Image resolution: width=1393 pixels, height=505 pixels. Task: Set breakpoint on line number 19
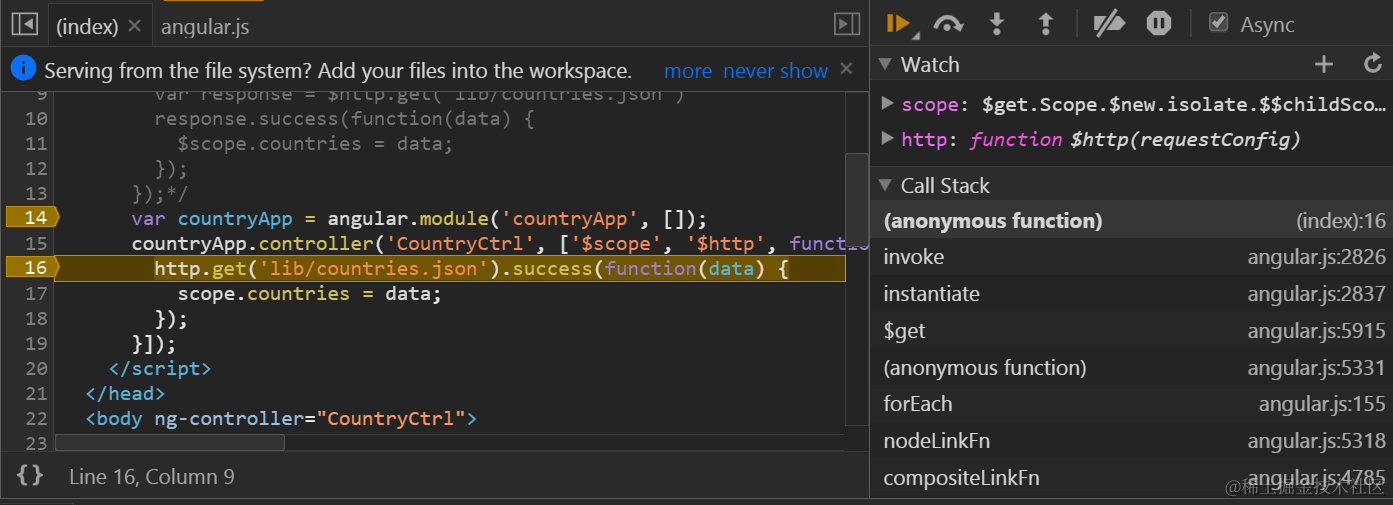coord(36,344)
